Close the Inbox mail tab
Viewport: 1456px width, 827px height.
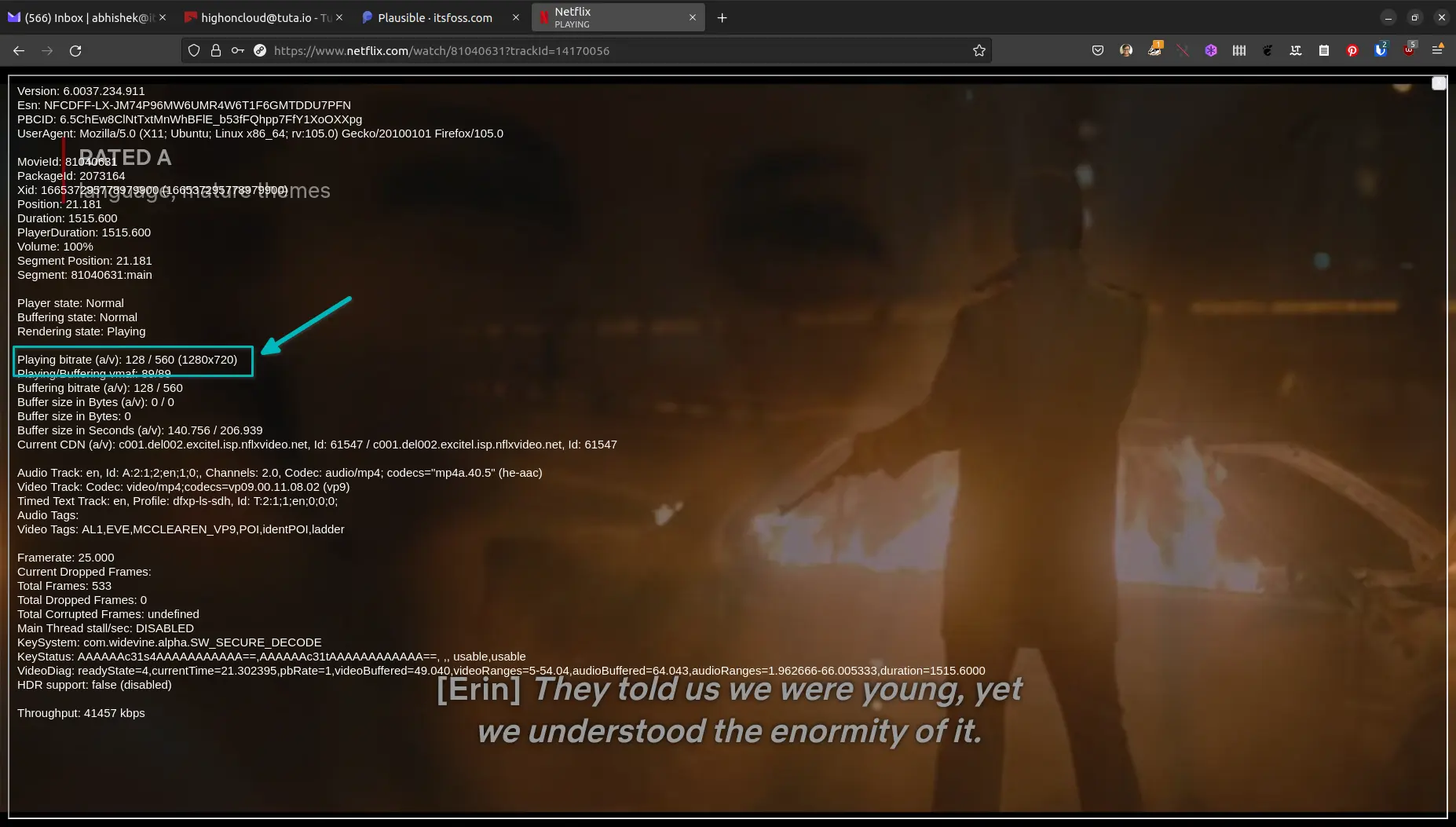point(163,17)
